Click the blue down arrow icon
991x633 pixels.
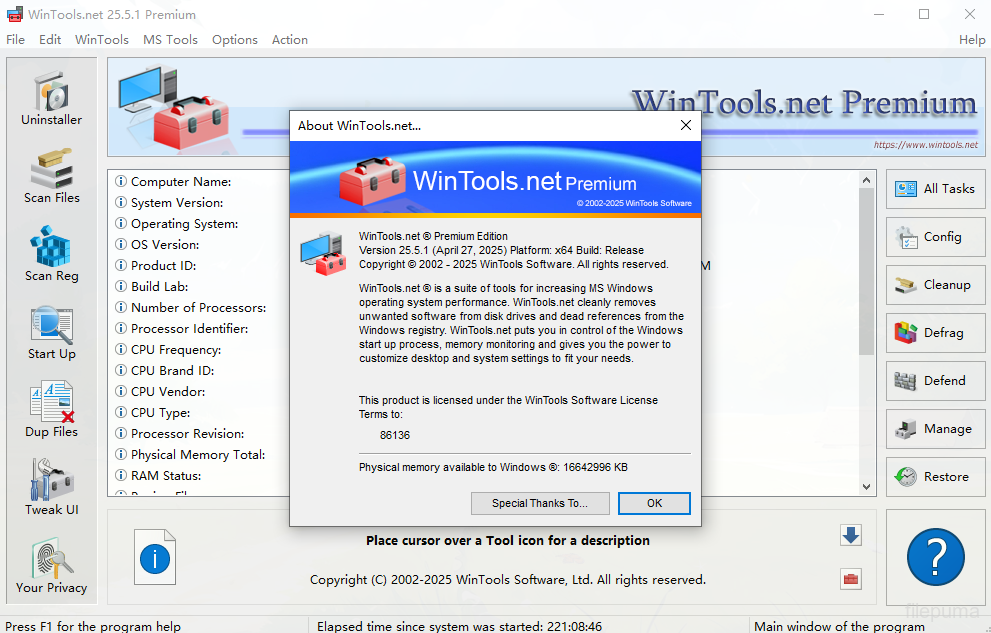(851, 535)
